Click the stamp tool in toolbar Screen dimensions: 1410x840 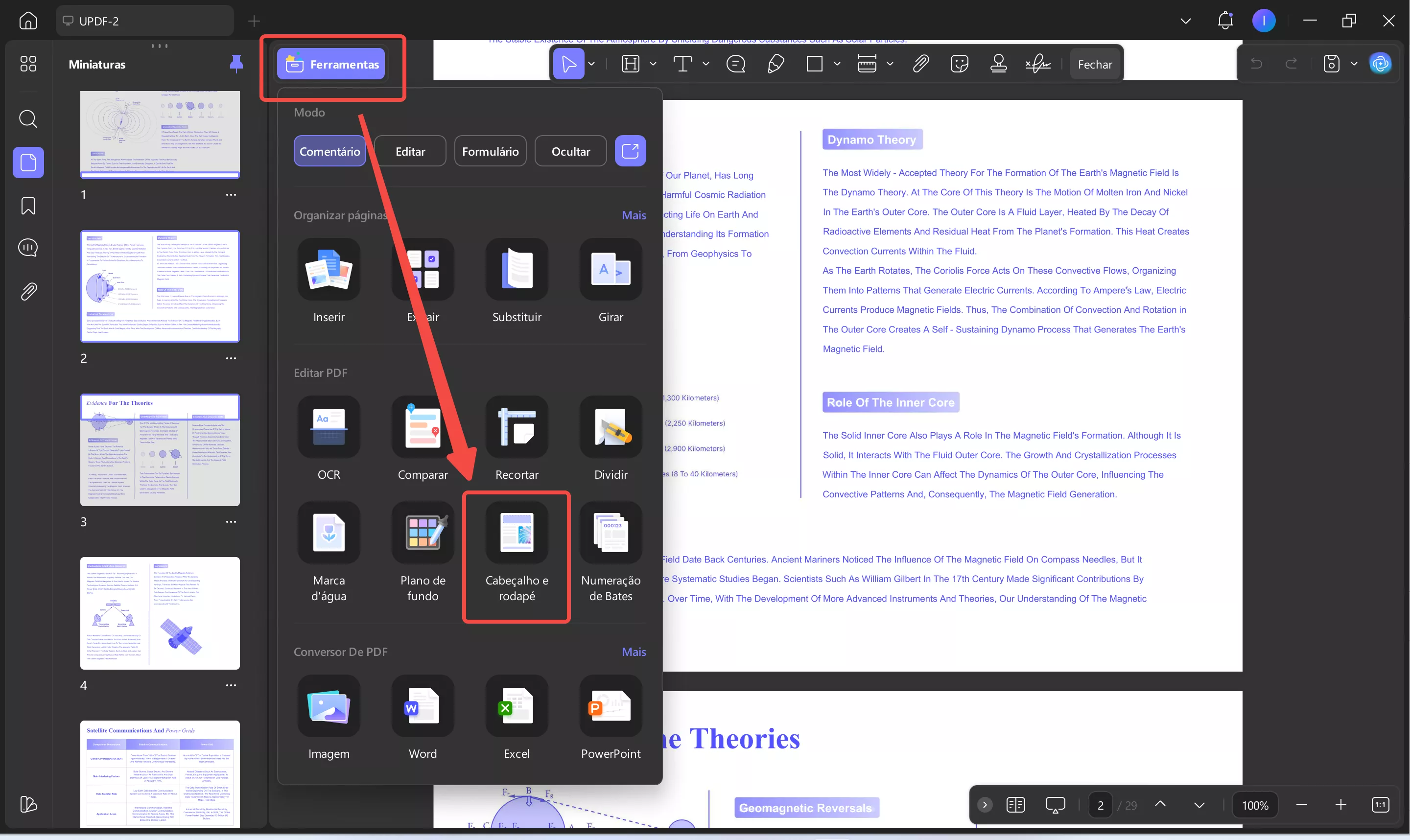point(998,64)
